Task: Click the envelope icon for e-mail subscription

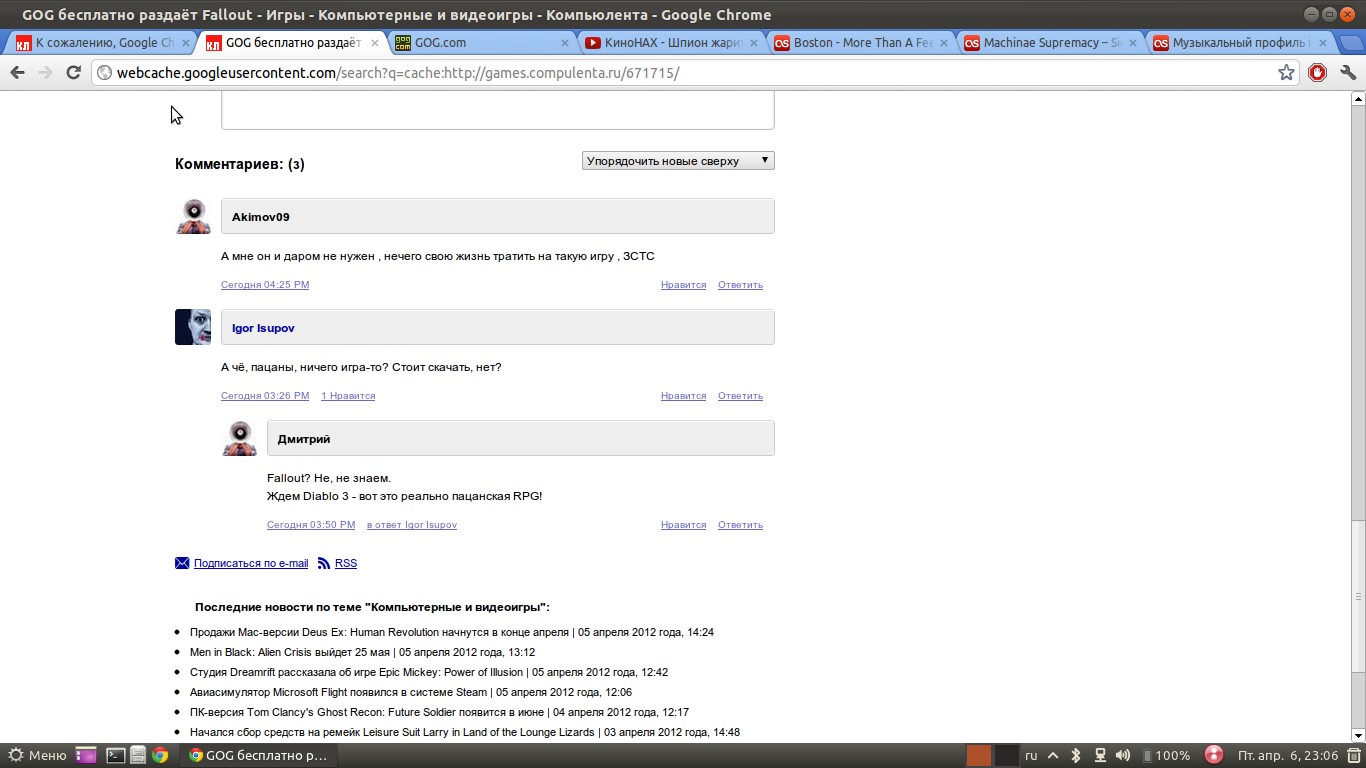Action: pyautogui.click(x=182, y=563)
